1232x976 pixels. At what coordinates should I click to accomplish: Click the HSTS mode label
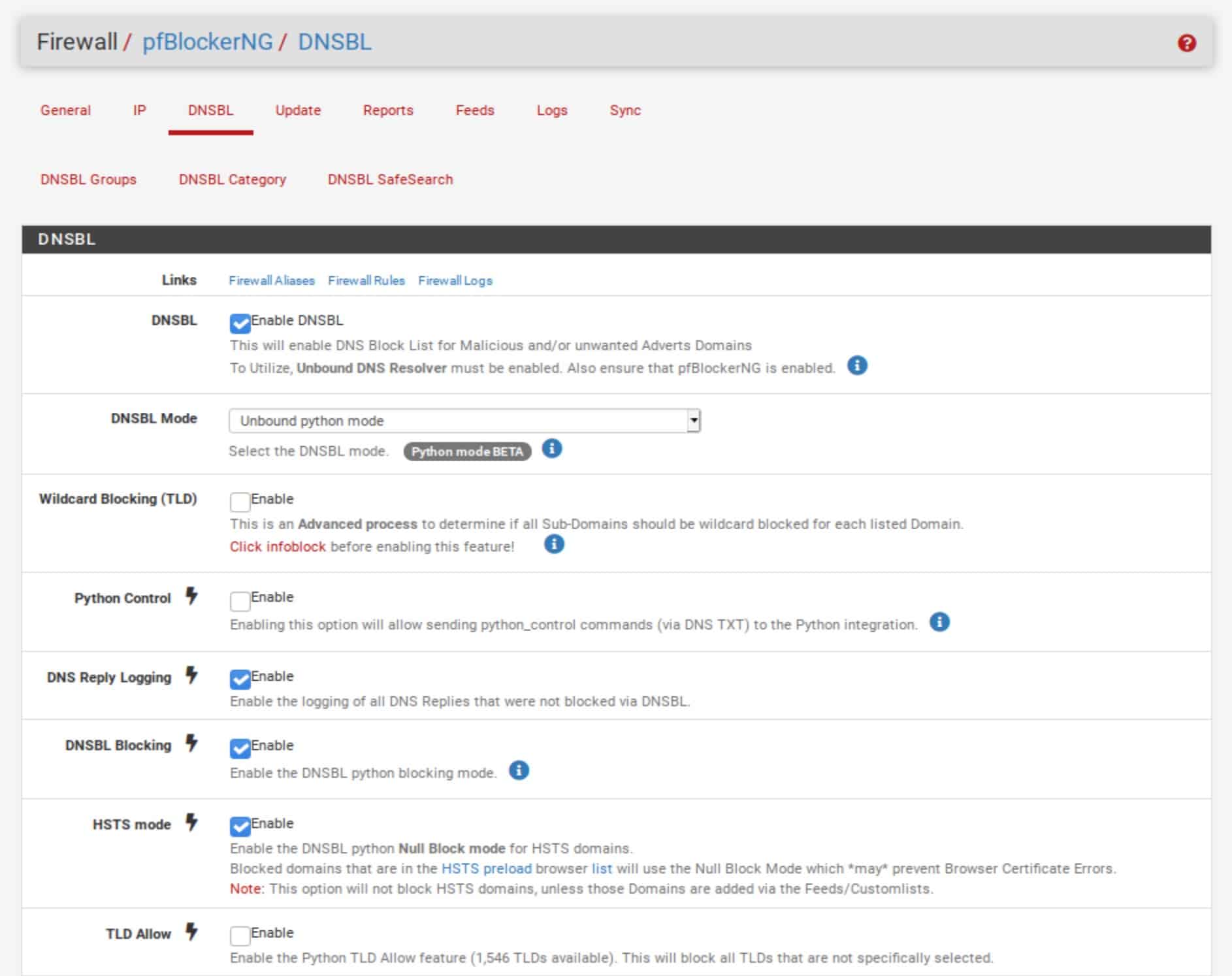coord(131,824)
